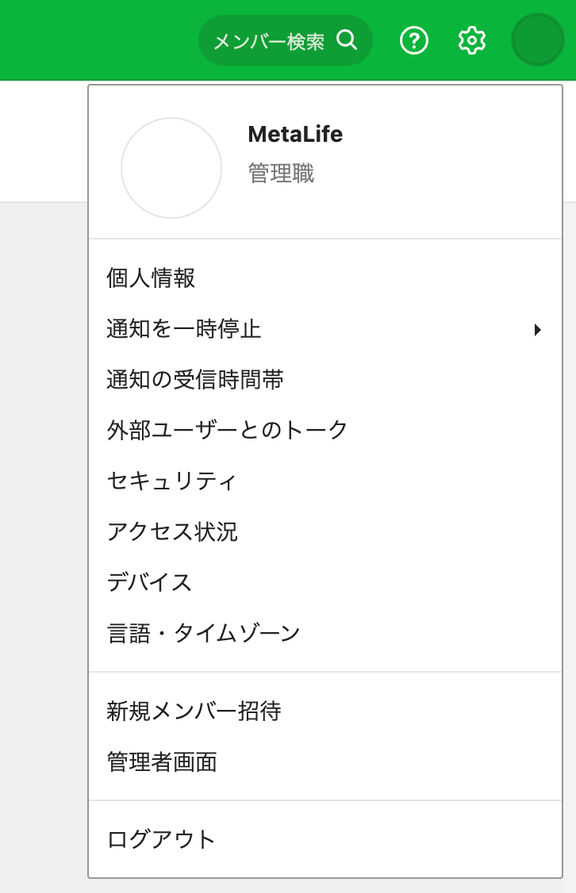Open the settings gear icon

472,40
